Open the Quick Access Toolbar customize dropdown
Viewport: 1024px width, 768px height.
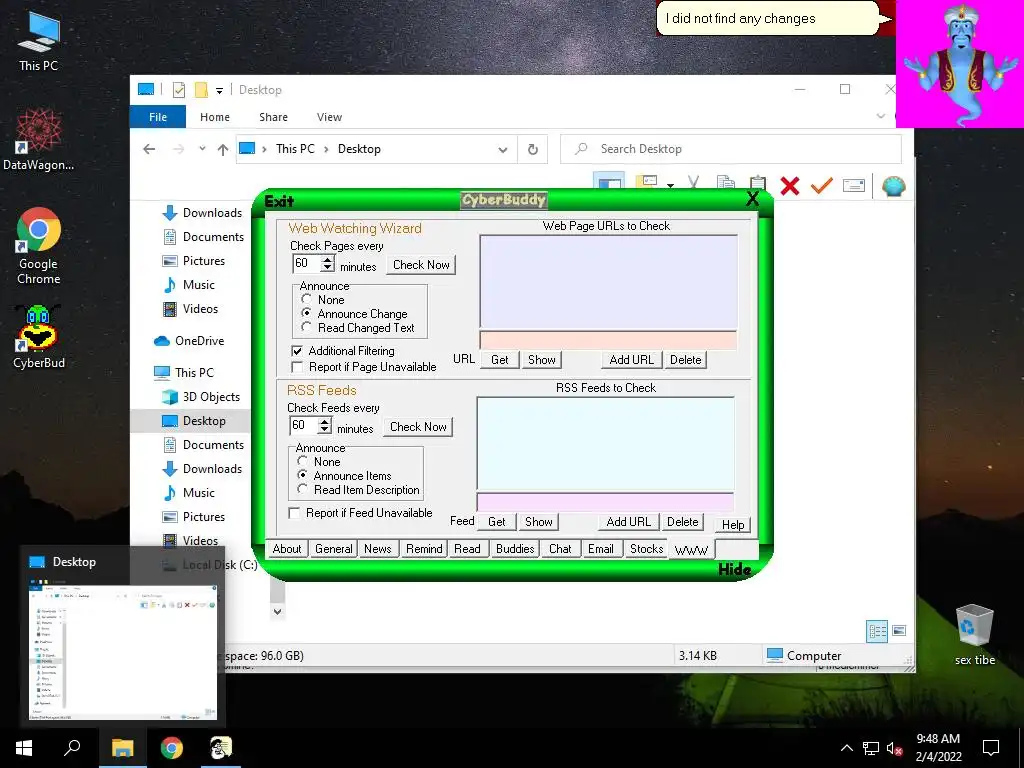tap(219, 90)
